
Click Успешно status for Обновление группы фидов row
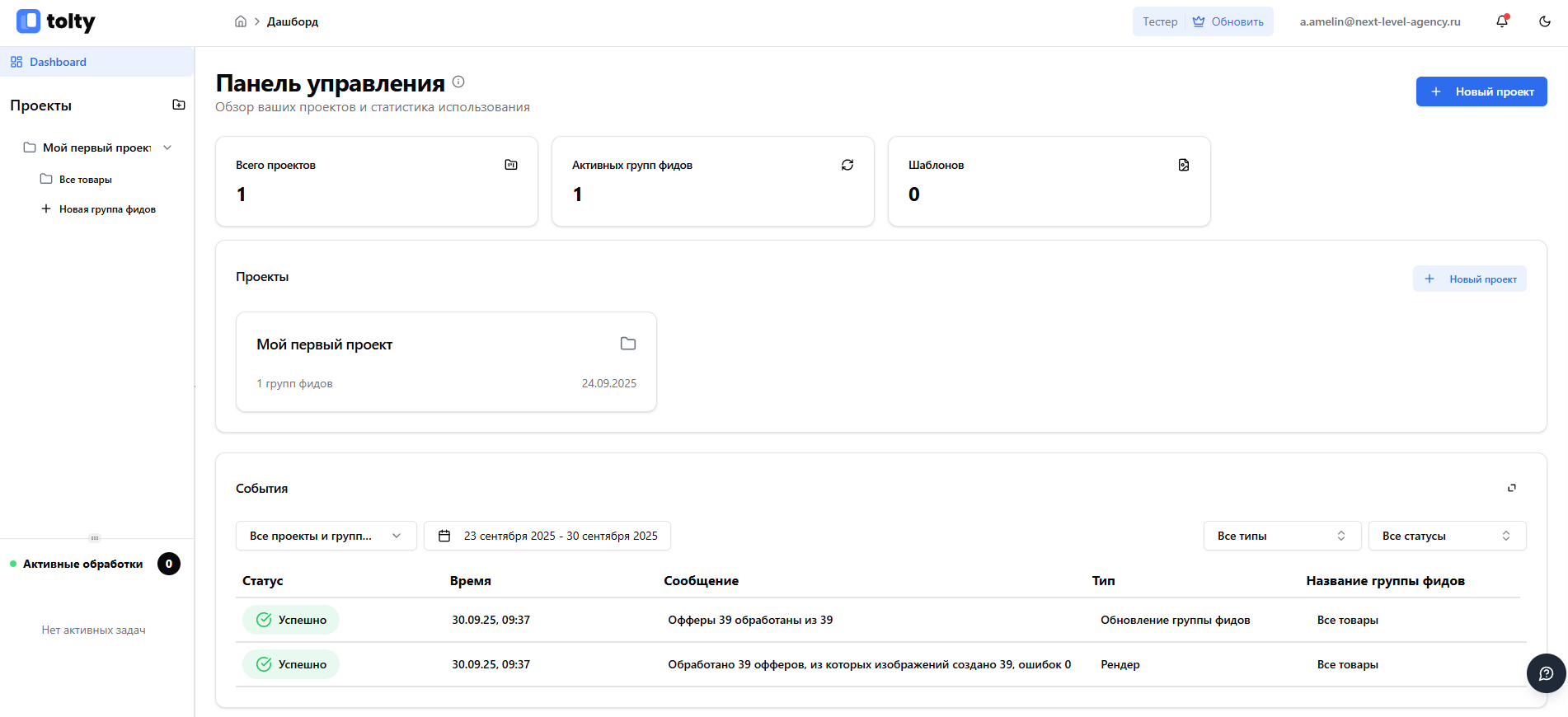pos(291,620)
